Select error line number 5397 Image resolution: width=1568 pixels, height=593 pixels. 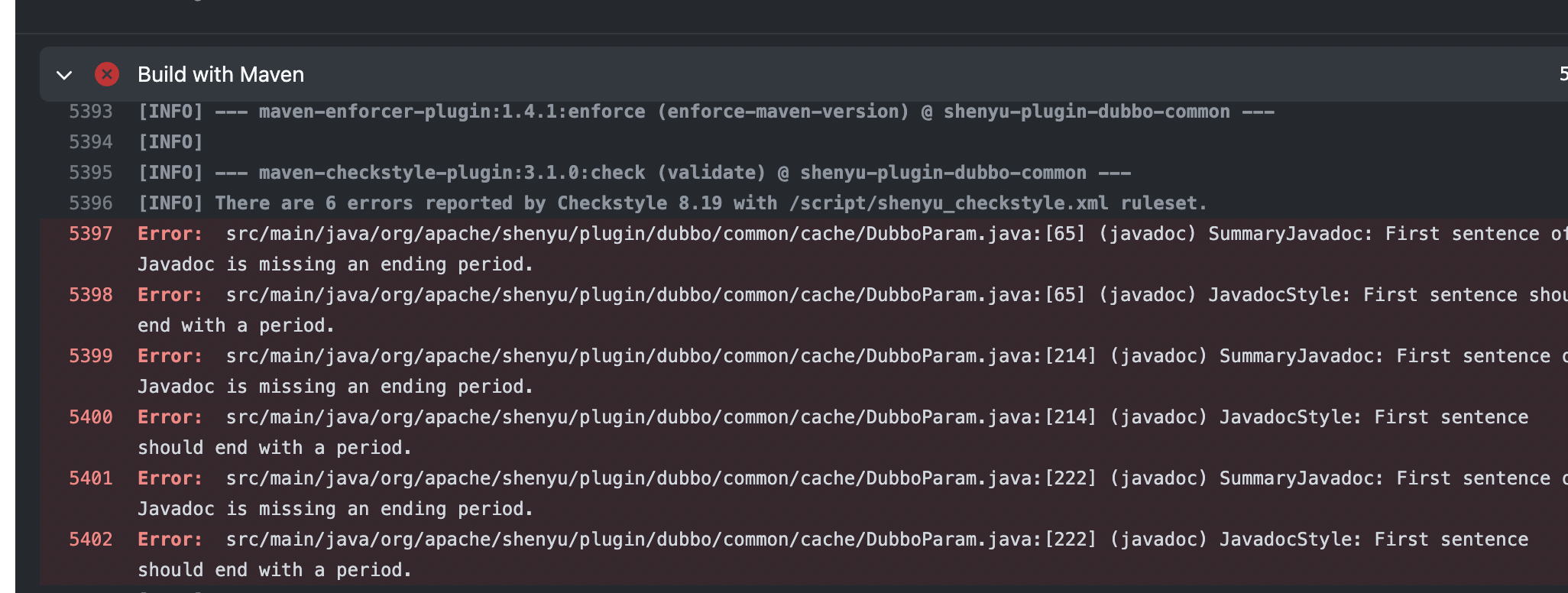(90, 234)
